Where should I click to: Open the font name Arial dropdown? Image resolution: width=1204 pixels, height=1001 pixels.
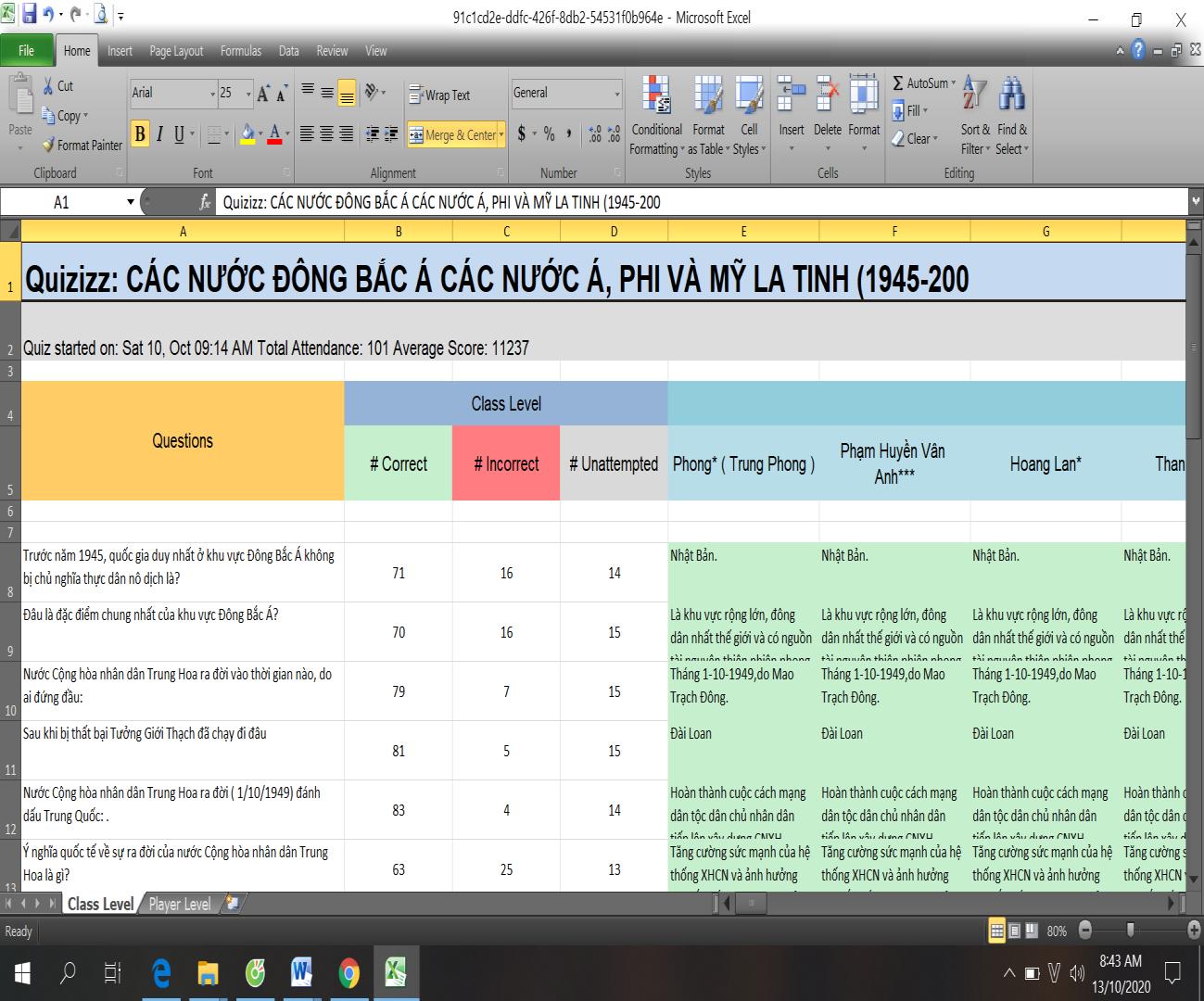[x=211, y=94]
